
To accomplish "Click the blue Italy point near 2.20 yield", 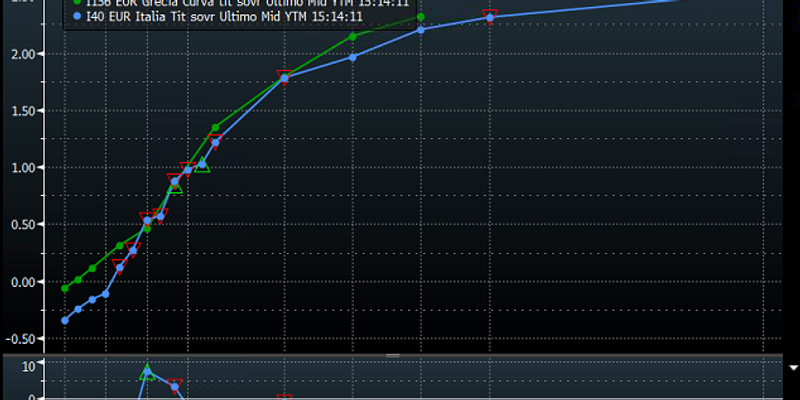I will coord(421,30).
